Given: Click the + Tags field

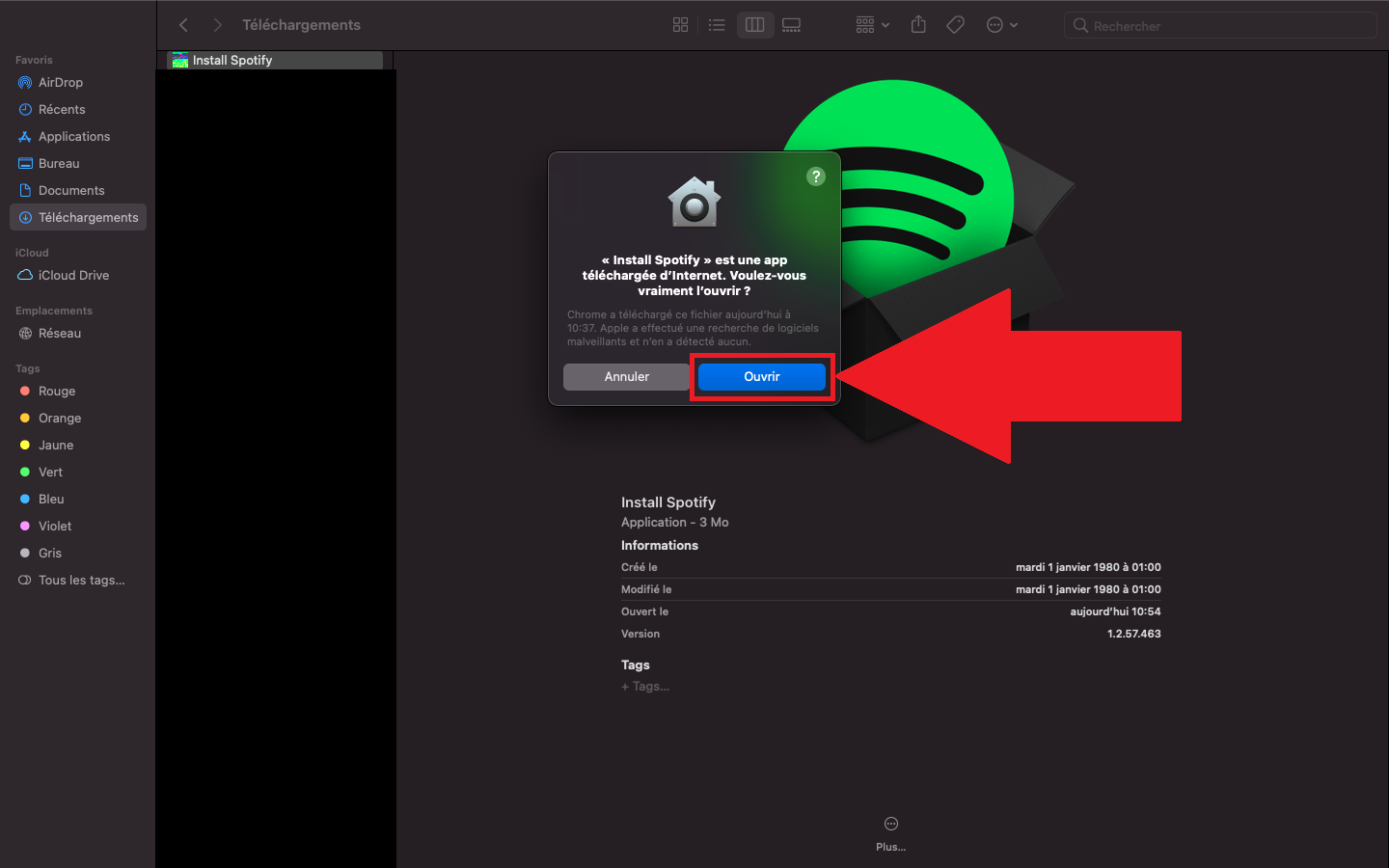Looking at the screenshot, I should tap(645, 687).
